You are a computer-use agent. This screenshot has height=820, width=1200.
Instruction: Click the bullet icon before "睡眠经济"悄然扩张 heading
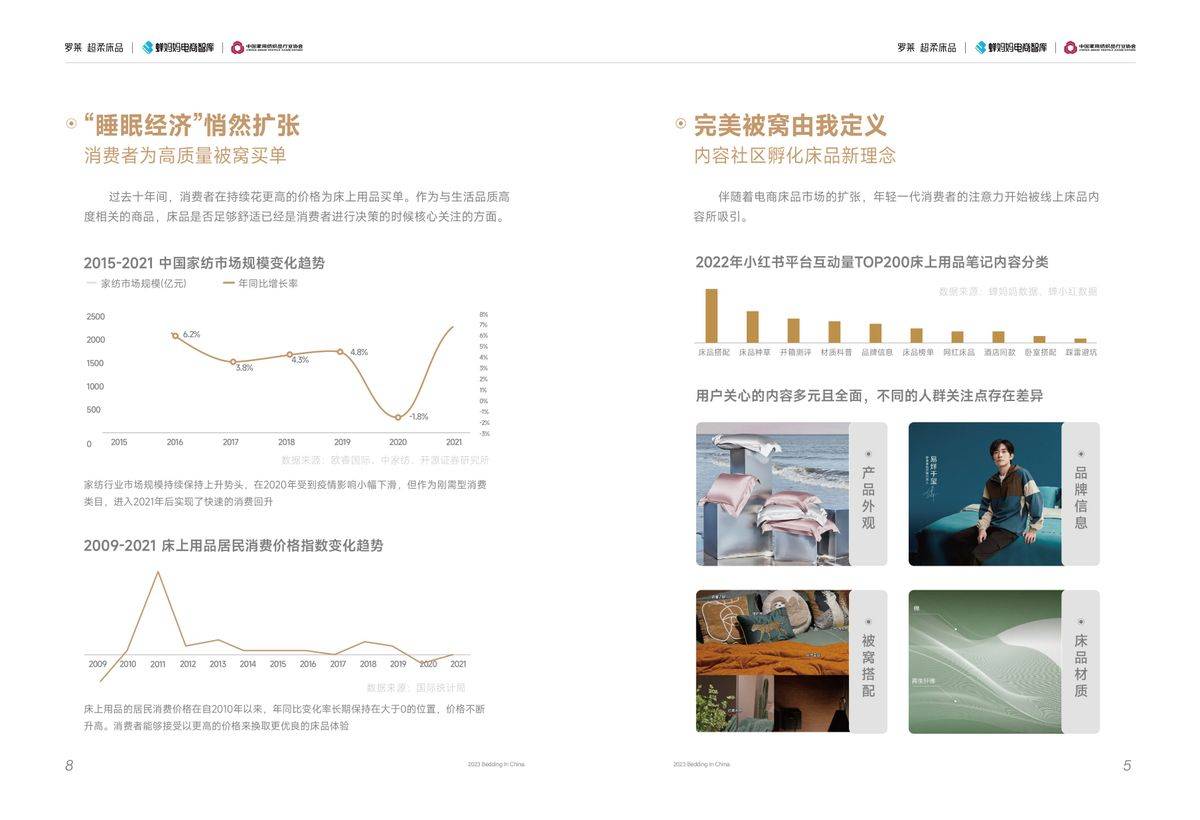[71, 124]
